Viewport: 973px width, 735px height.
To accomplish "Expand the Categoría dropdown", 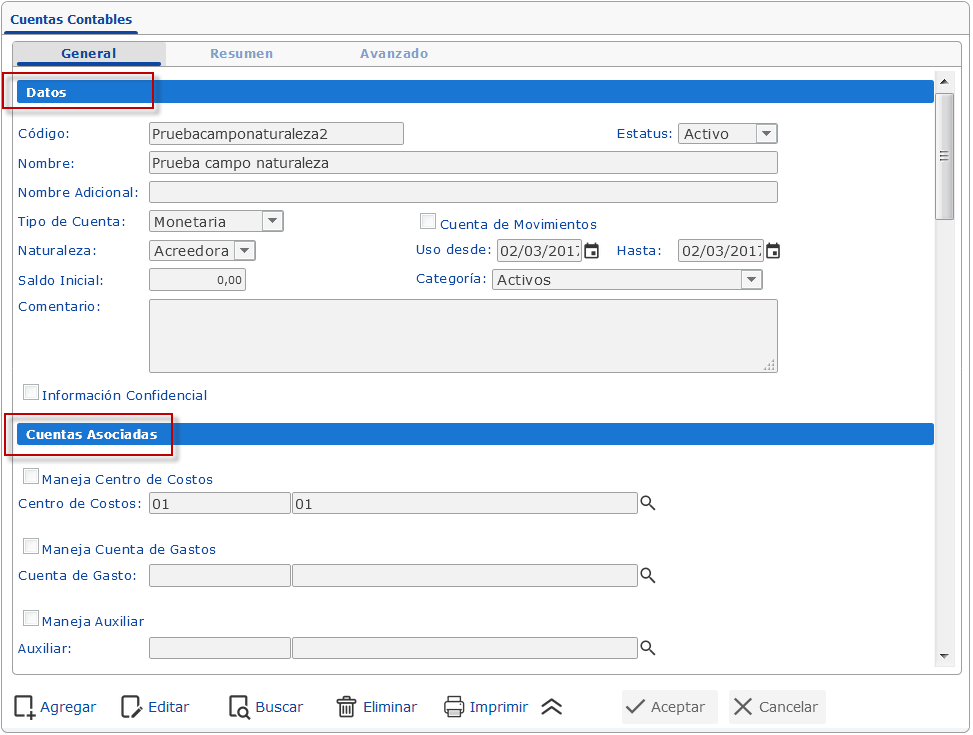I will [x=751, y=280].
